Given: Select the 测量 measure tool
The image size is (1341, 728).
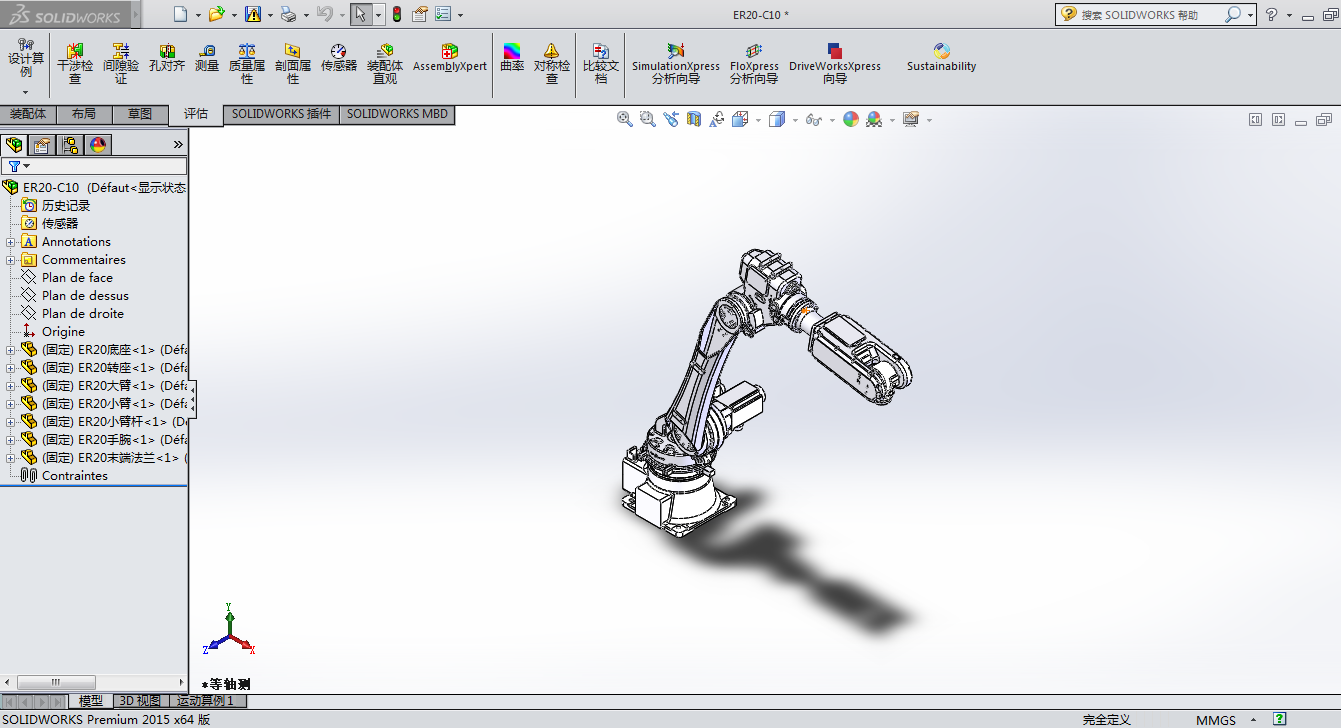Looking at the screenshot, I should pyautogui.click(x=207, y=59).
